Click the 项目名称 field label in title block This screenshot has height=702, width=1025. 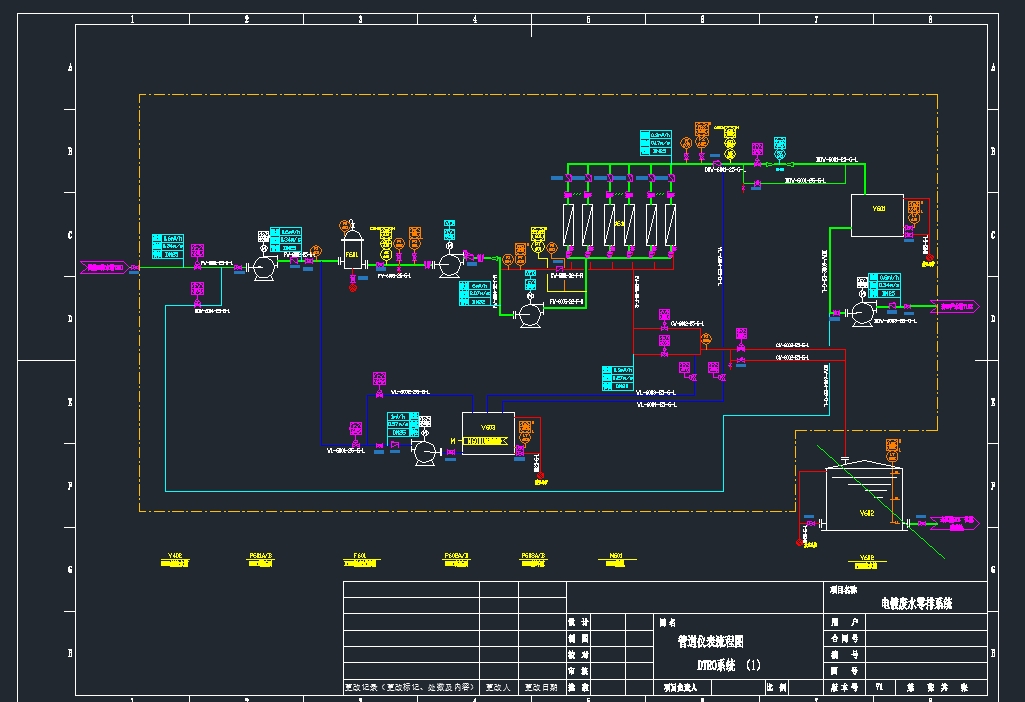[x=843, y=590]
